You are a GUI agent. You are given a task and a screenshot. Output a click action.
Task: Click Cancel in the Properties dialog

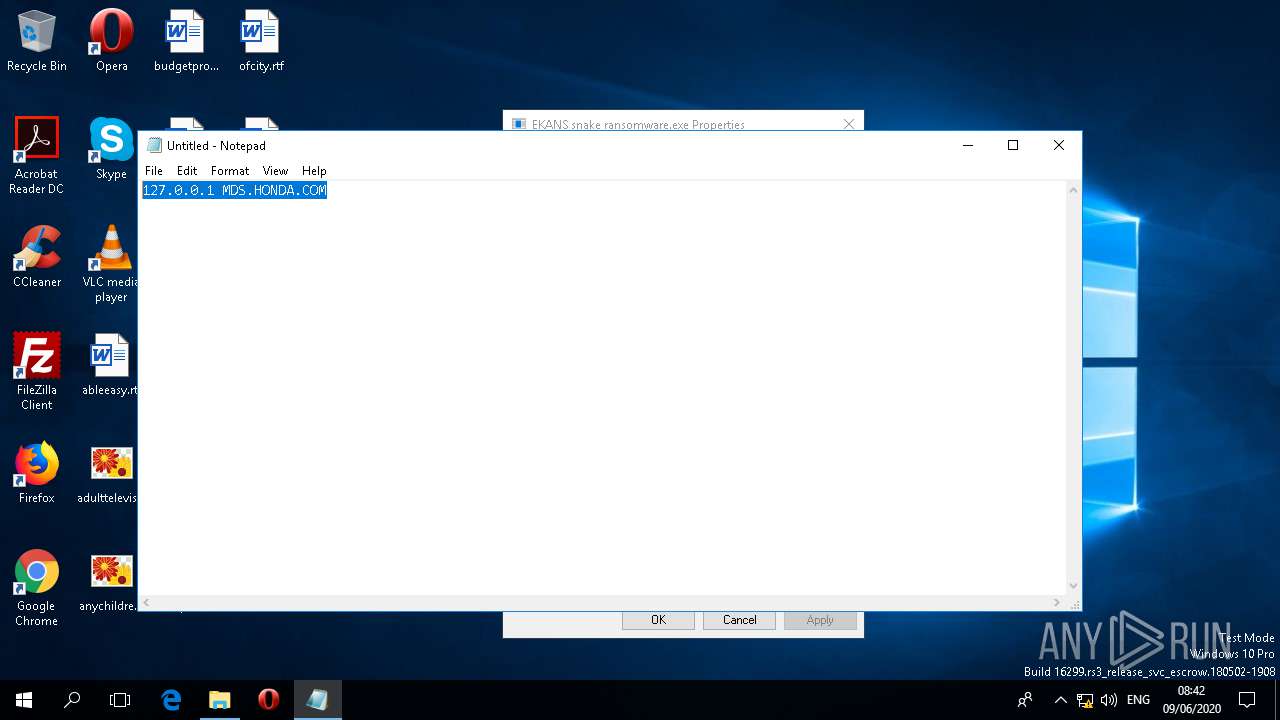pos(739,620)
